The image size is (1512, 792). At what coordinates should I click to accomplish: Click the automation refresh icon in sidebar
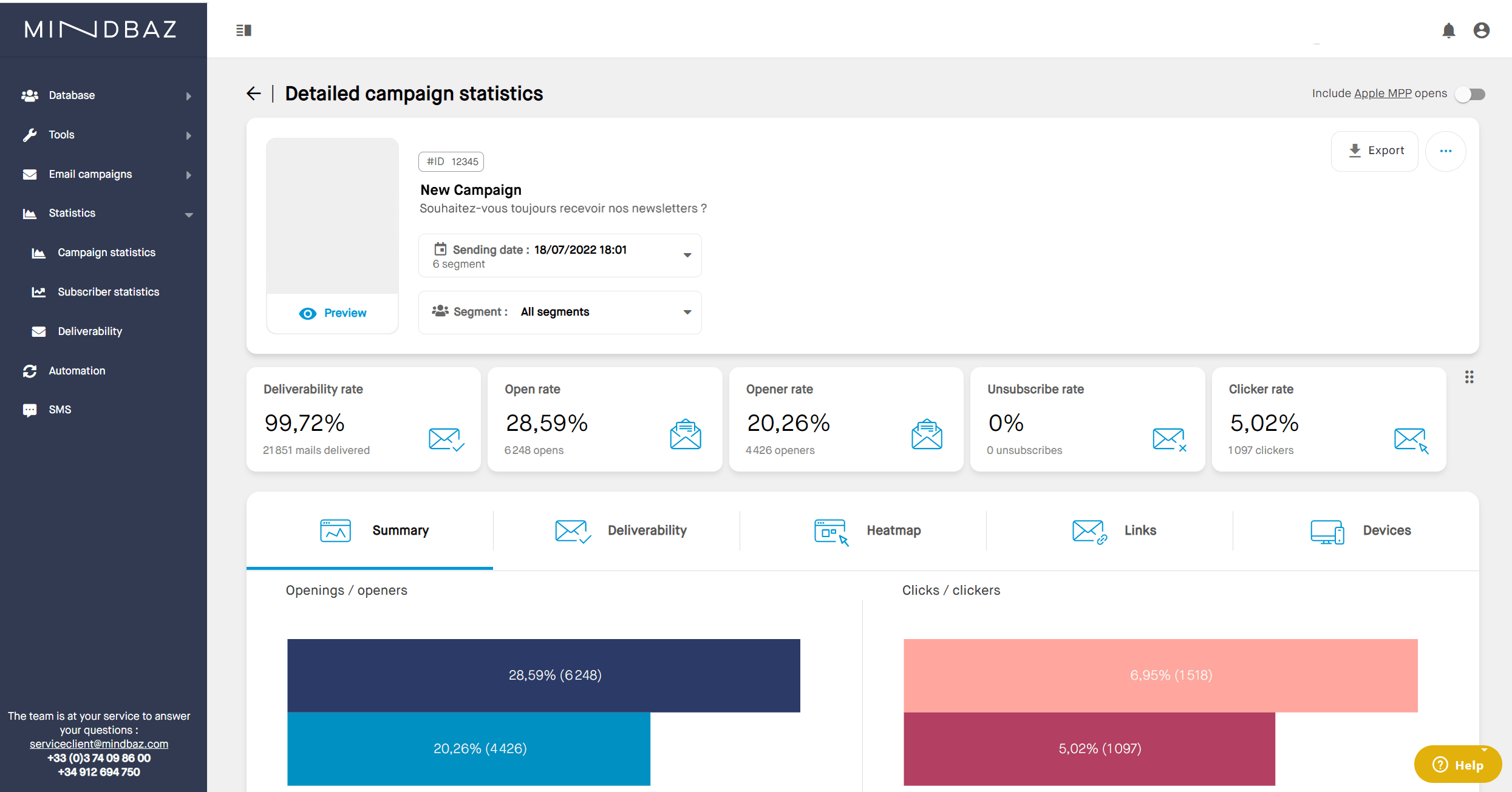pyautogui.click(x=30, y=370)
